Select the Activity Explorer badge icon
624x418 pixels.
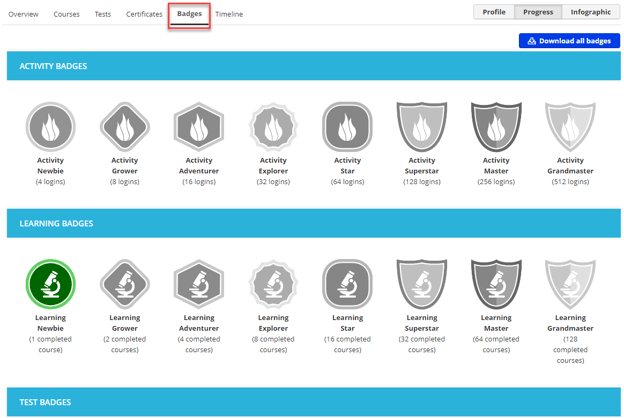pyautogui.click(x=273, y=127)
